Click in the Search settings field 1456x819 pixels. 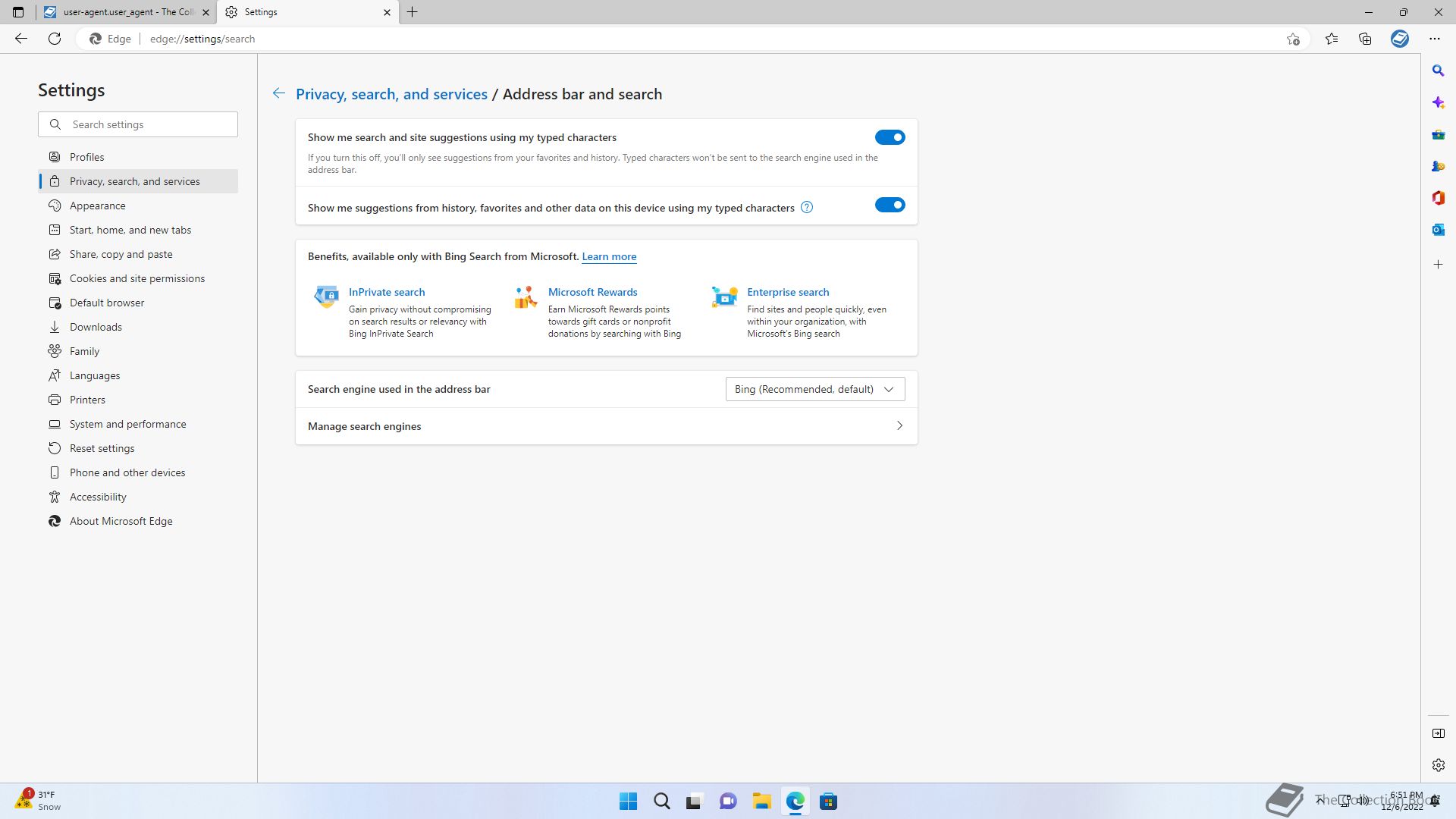point(138,124)
